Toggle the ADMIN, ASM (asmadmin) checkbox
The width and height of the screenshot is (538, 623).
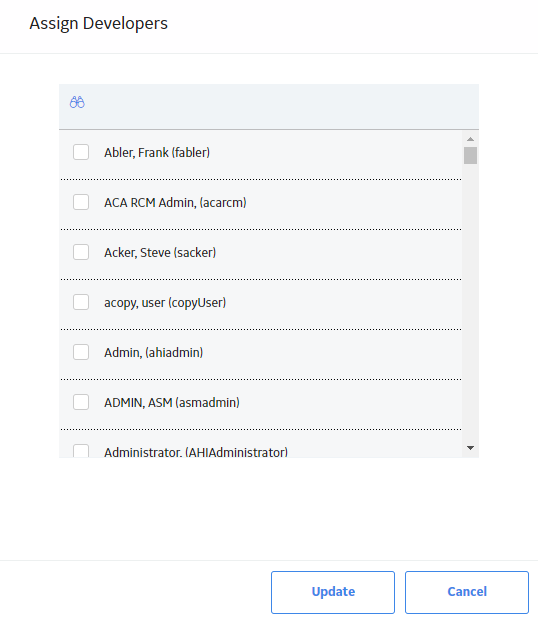pos(81,402)
